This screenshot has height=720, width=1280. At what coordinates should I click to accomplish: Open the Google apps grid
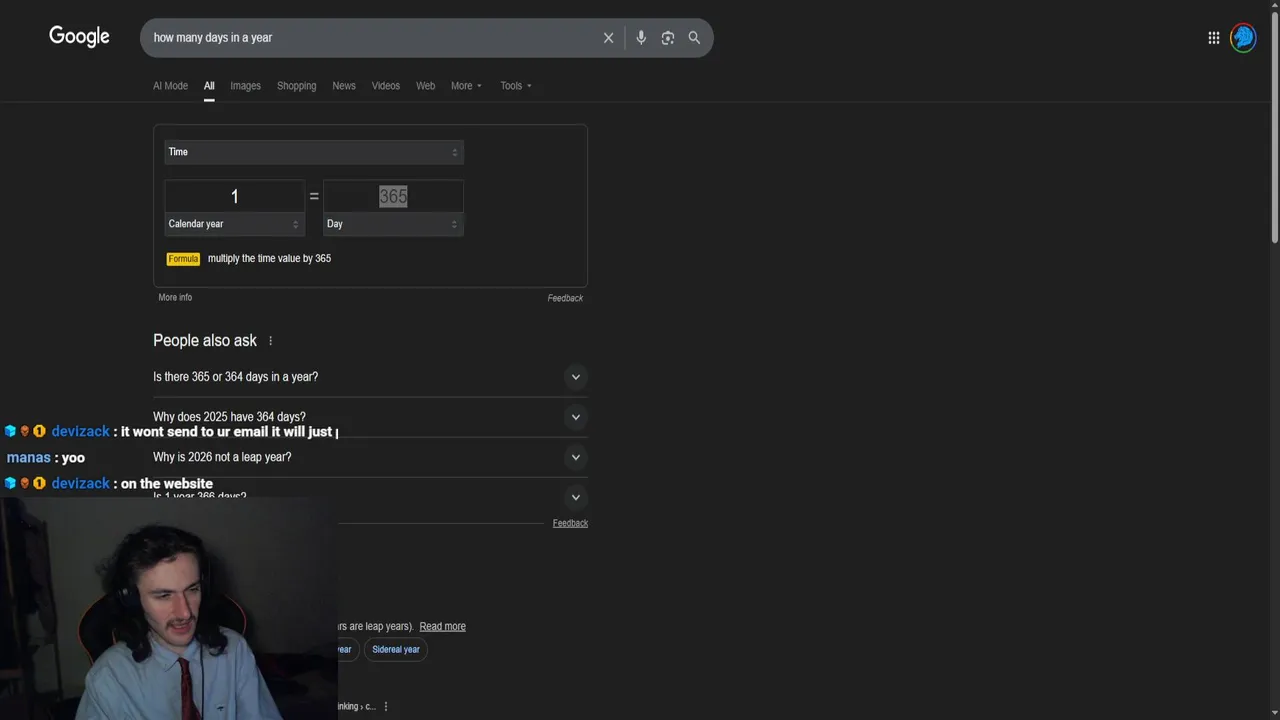coord(1213,38)
